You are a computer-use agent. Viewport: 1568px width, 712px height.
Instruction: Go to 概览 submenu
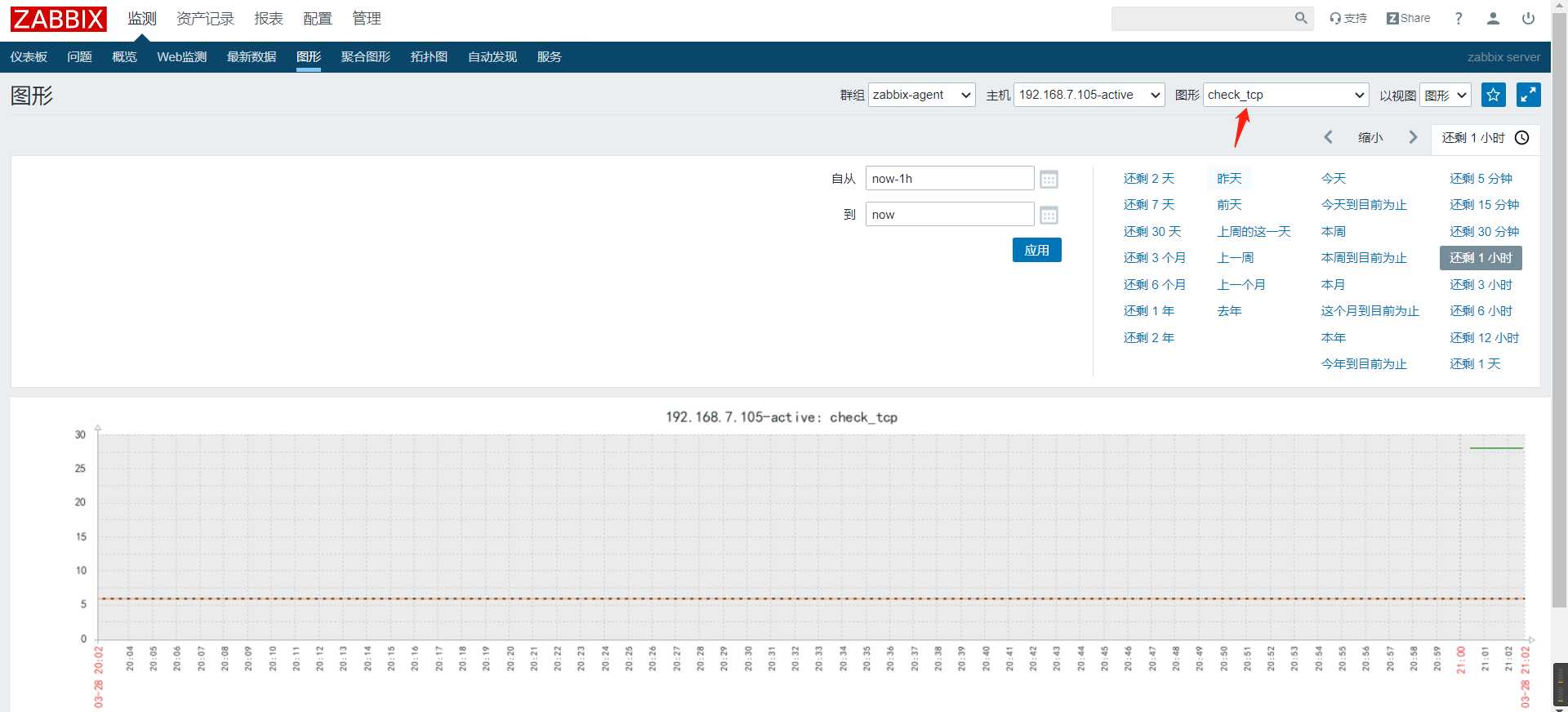click(124, 57)
